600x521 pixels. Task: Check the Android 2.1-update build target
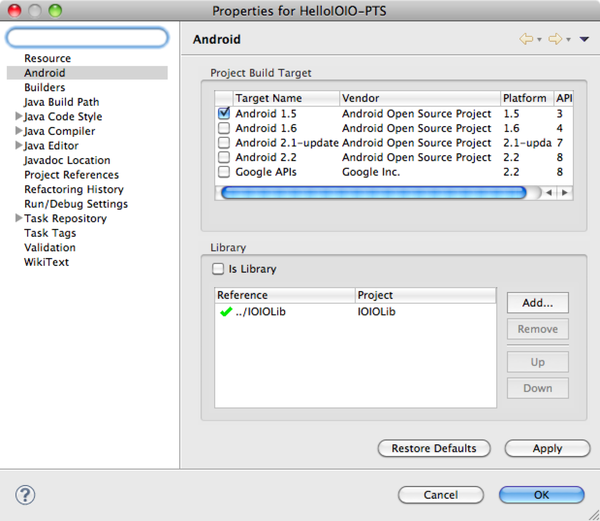(x=224, y=142)
